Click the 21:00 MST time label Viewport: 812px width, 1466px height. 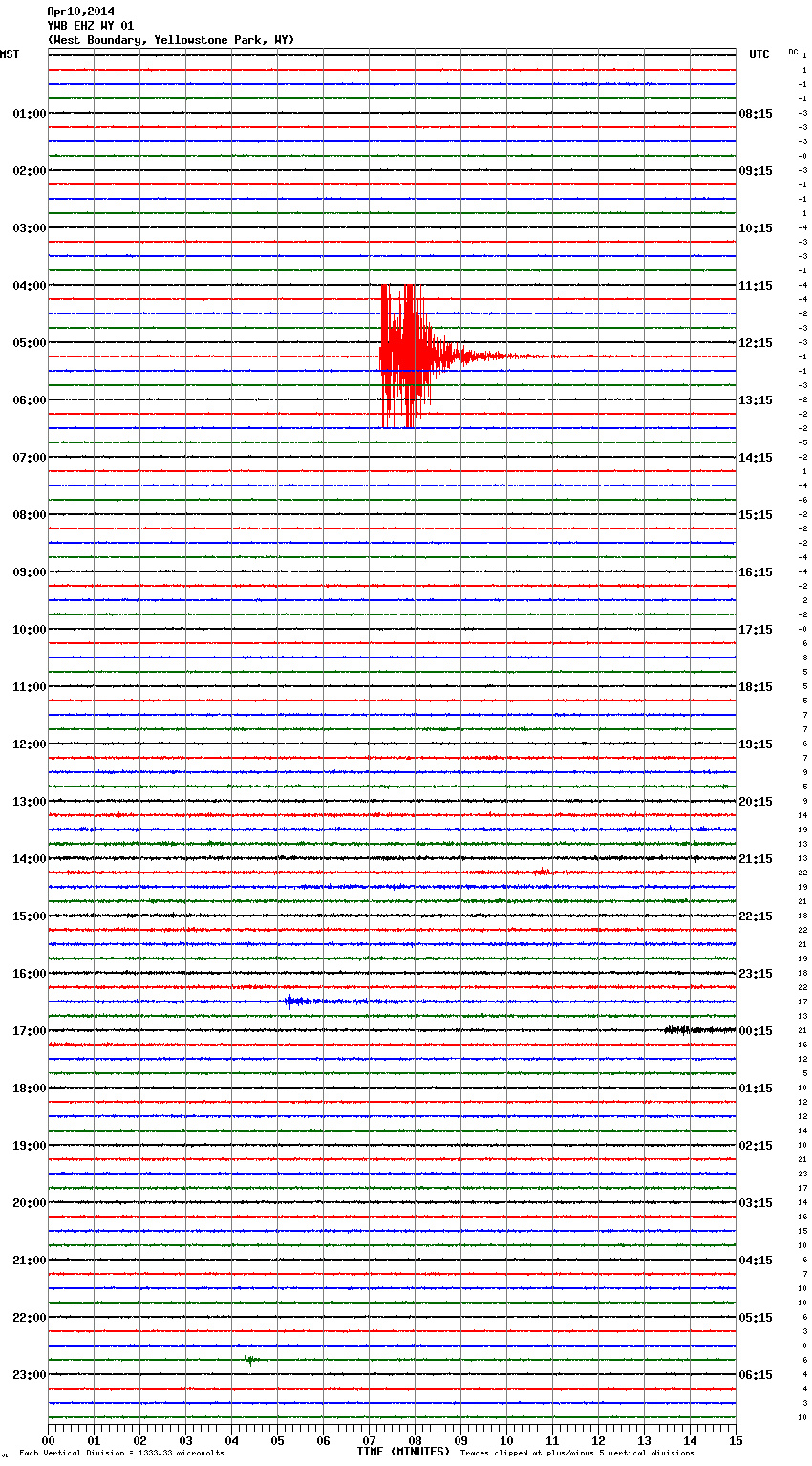[x=30, y=1261]
